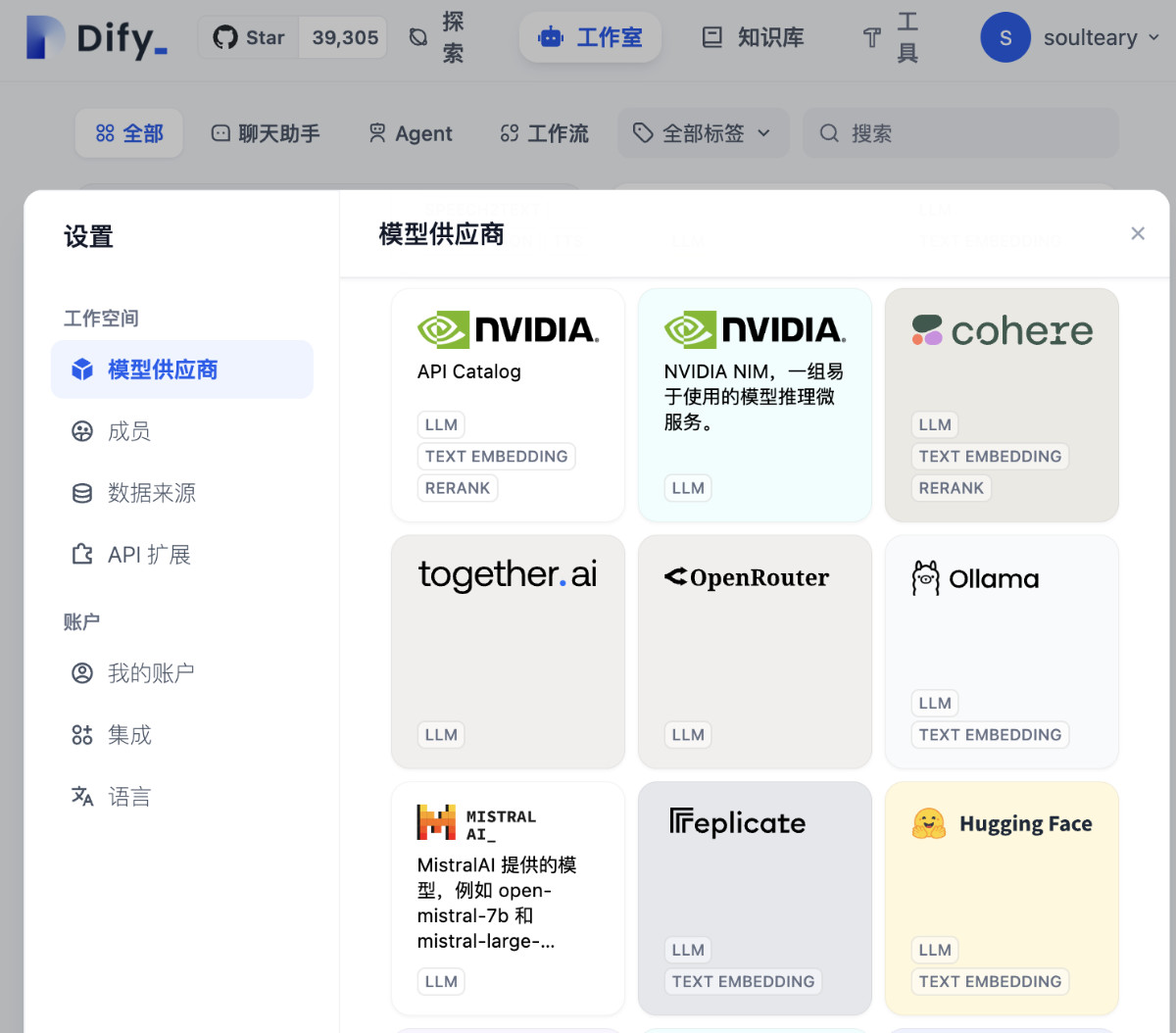1176x1033 pixels.
Task: Click the user circle icon beside 我的账户
Action: pos(82,673)
